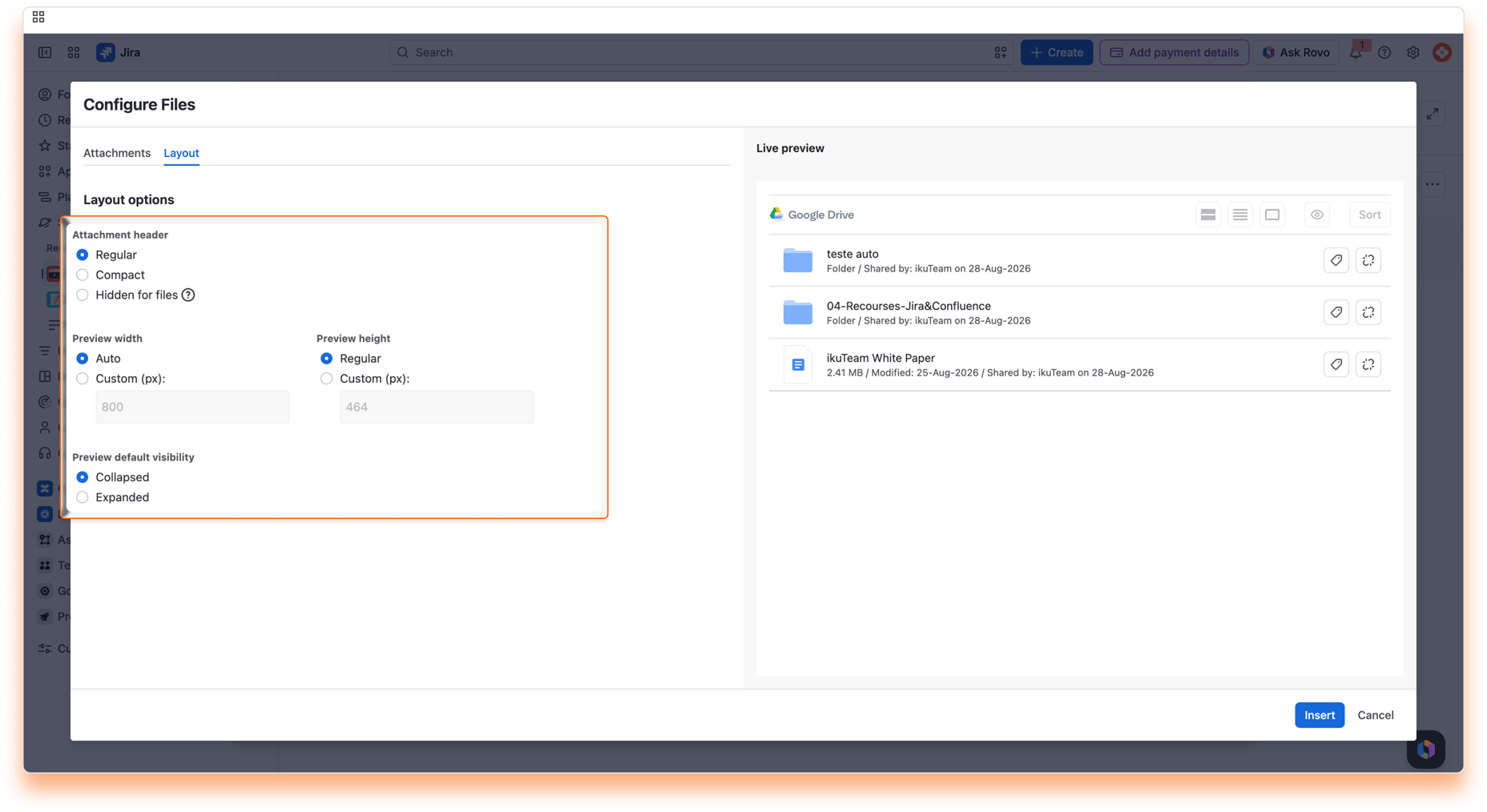
Task: Toggle the Jira sidebar collapse icon
Action: coord(45,52)
